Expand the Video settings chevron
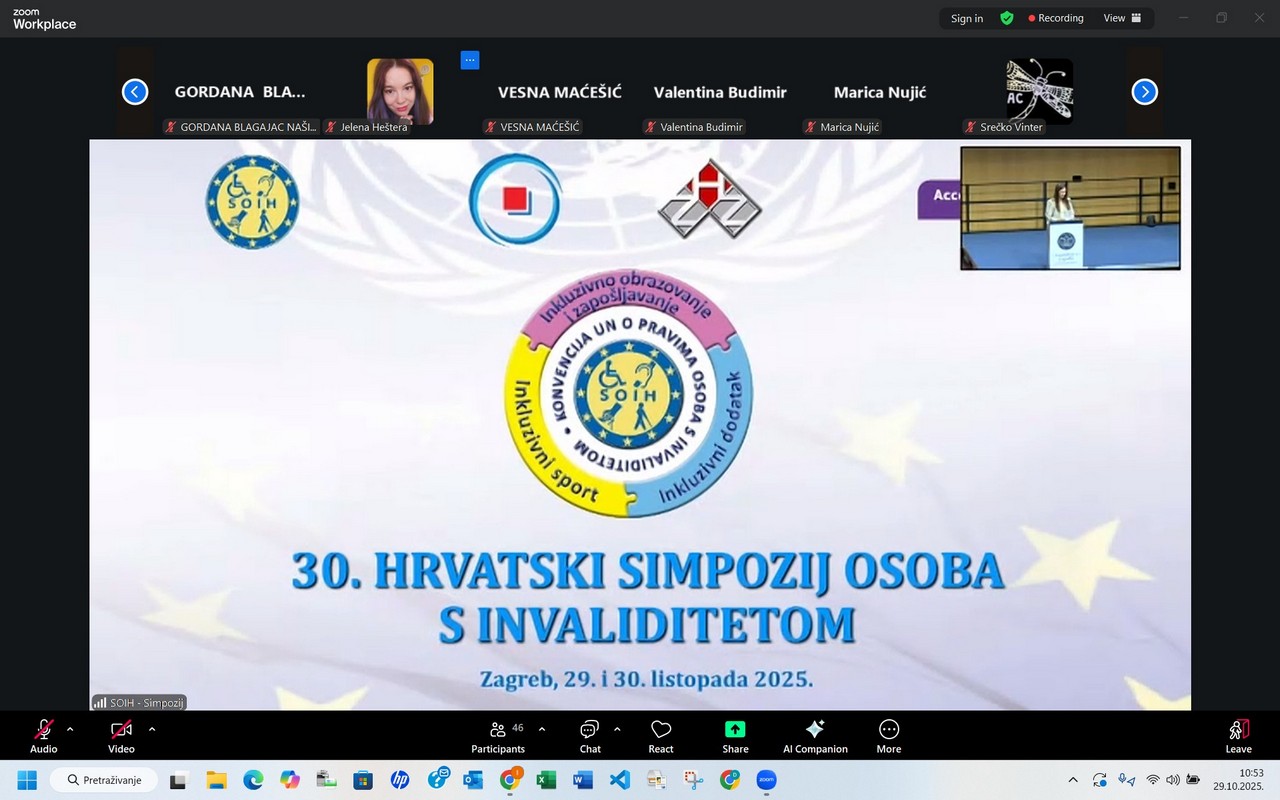The height and width of the screenshot is (800, 1280). click(x=151, y=729)
